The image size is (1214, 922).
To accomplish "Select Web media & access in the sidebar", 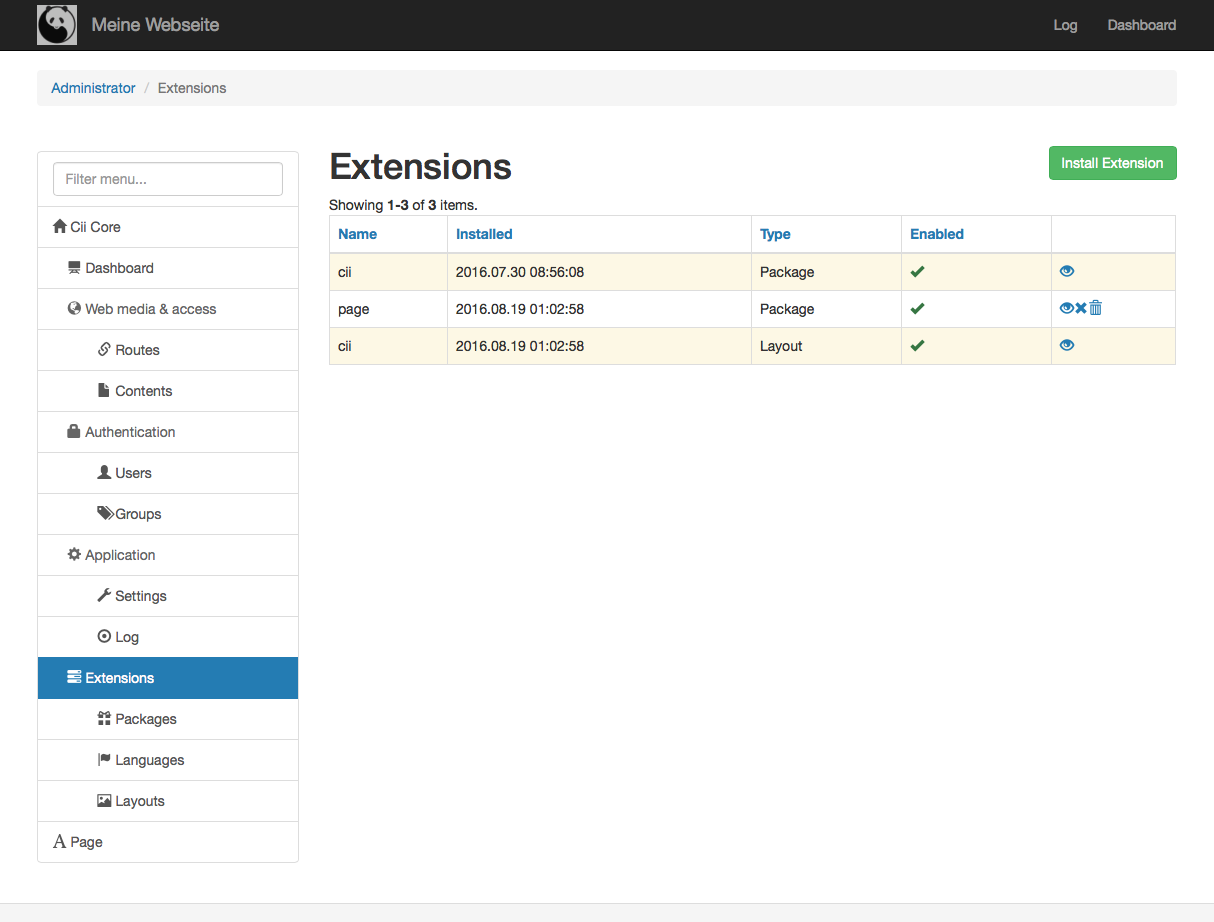I will click(x=168, y=309).
